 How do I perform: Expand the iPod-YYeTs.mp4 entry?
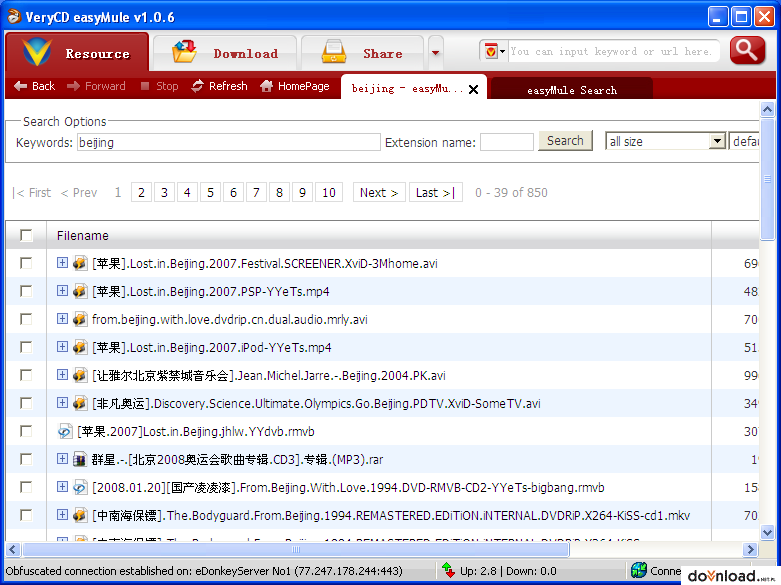[x=62, y=346]
